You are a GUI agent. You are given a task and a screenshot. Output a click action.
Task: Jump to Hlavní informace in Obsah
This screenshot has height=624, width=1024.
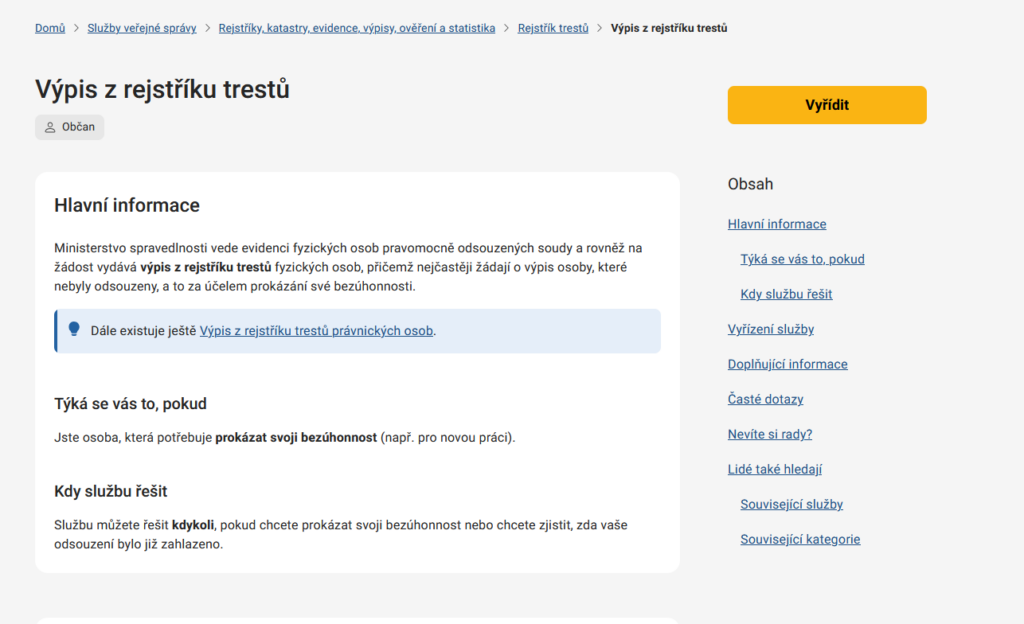click(777, 224)
